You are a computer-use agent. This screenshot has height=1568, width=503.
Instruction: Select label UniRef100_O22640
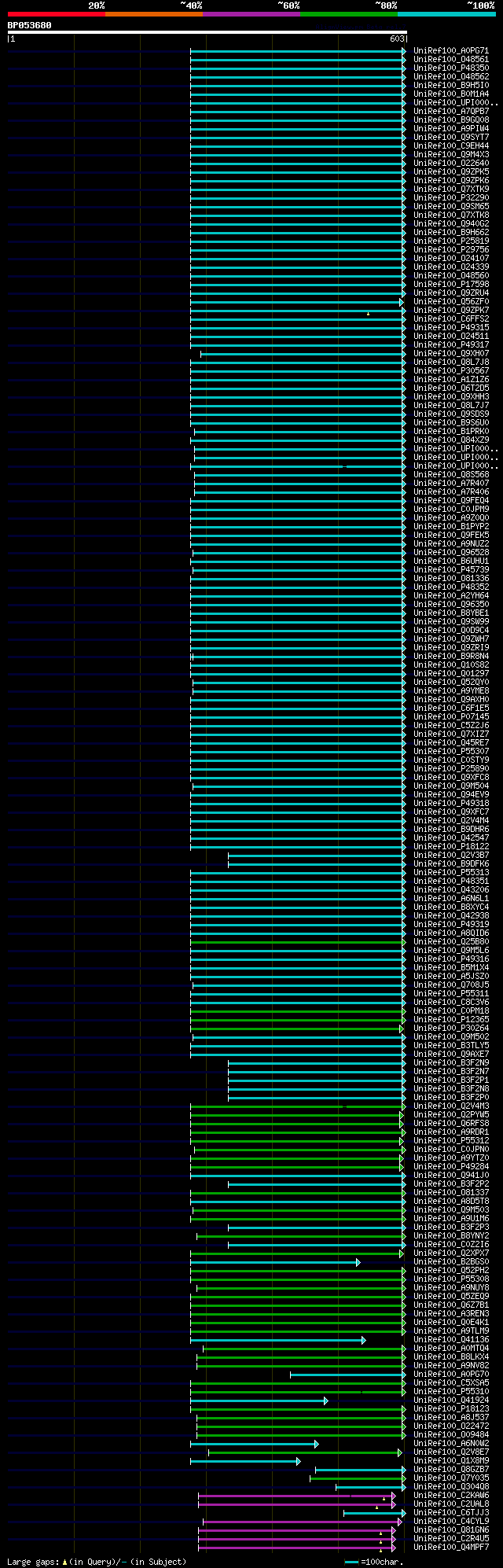pos(451,164)
